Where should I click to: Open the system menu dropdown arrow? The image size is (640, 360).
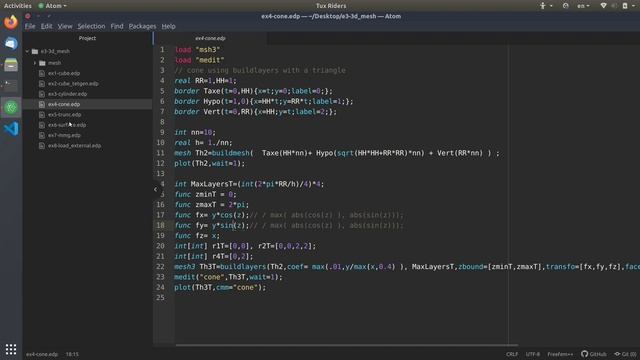[633, 6]
